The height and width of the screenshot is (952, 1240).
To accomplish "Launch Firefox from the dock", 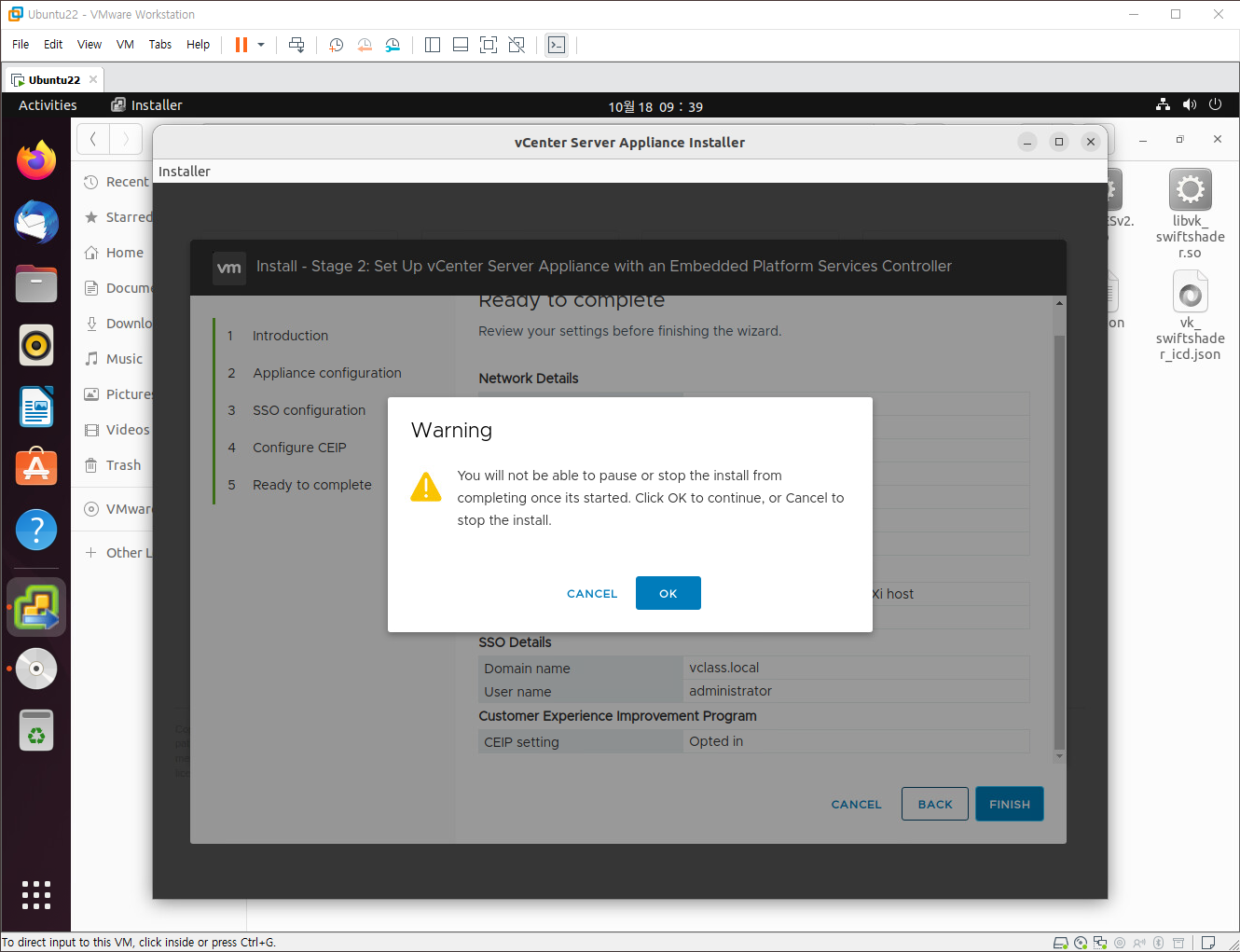I will [36, 160].
